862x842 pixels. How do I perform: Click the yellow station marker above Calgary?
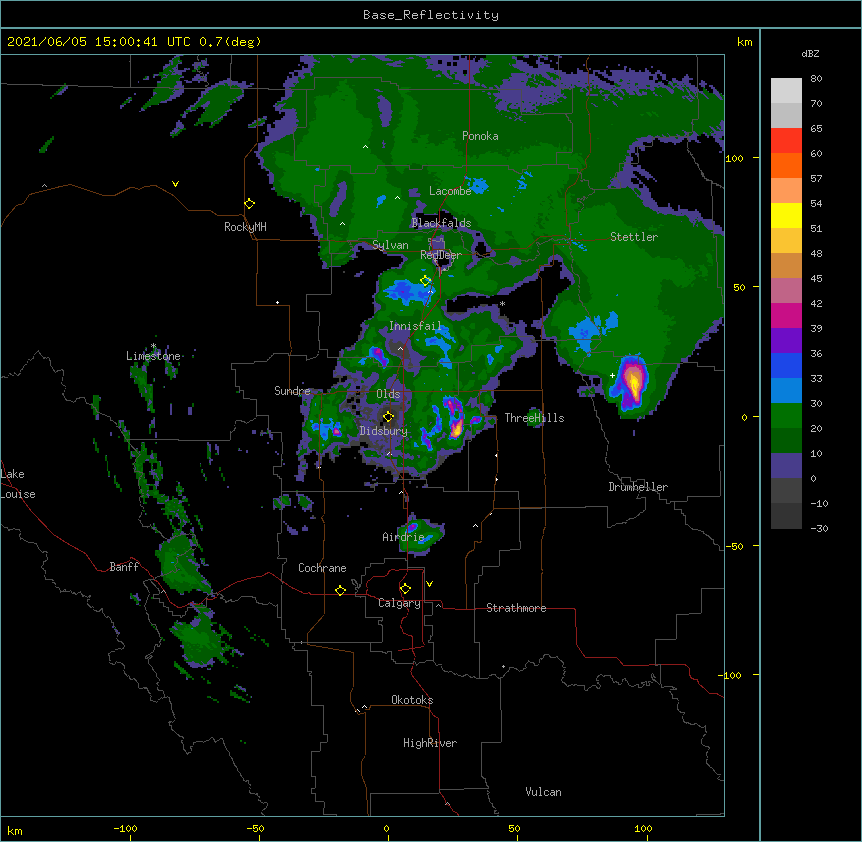click(405, 589)
